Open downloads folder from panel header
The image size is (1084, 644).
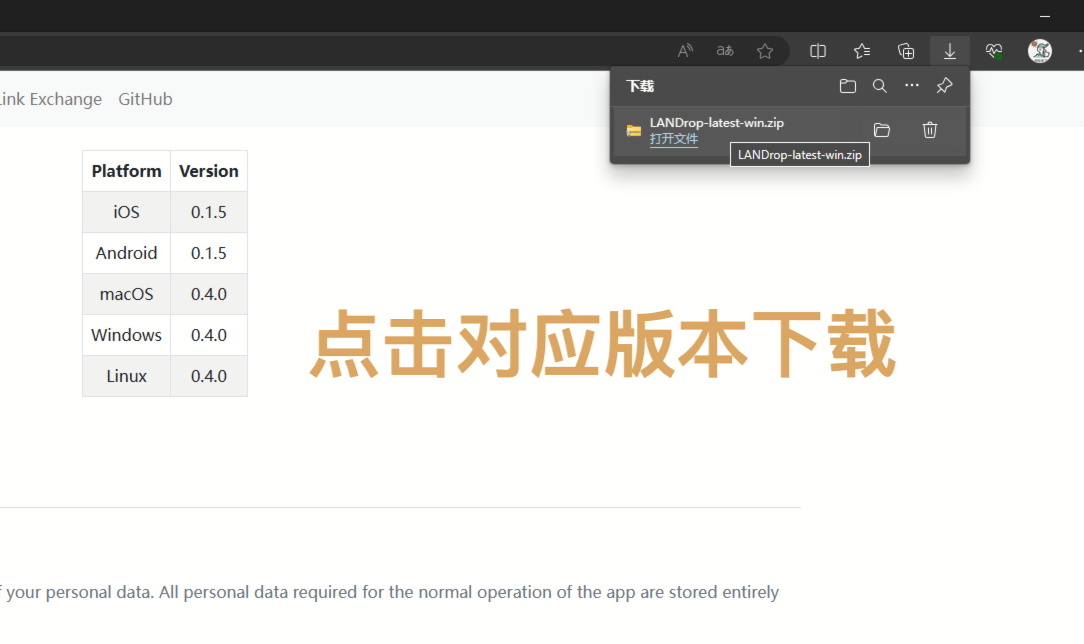point(848,86)
